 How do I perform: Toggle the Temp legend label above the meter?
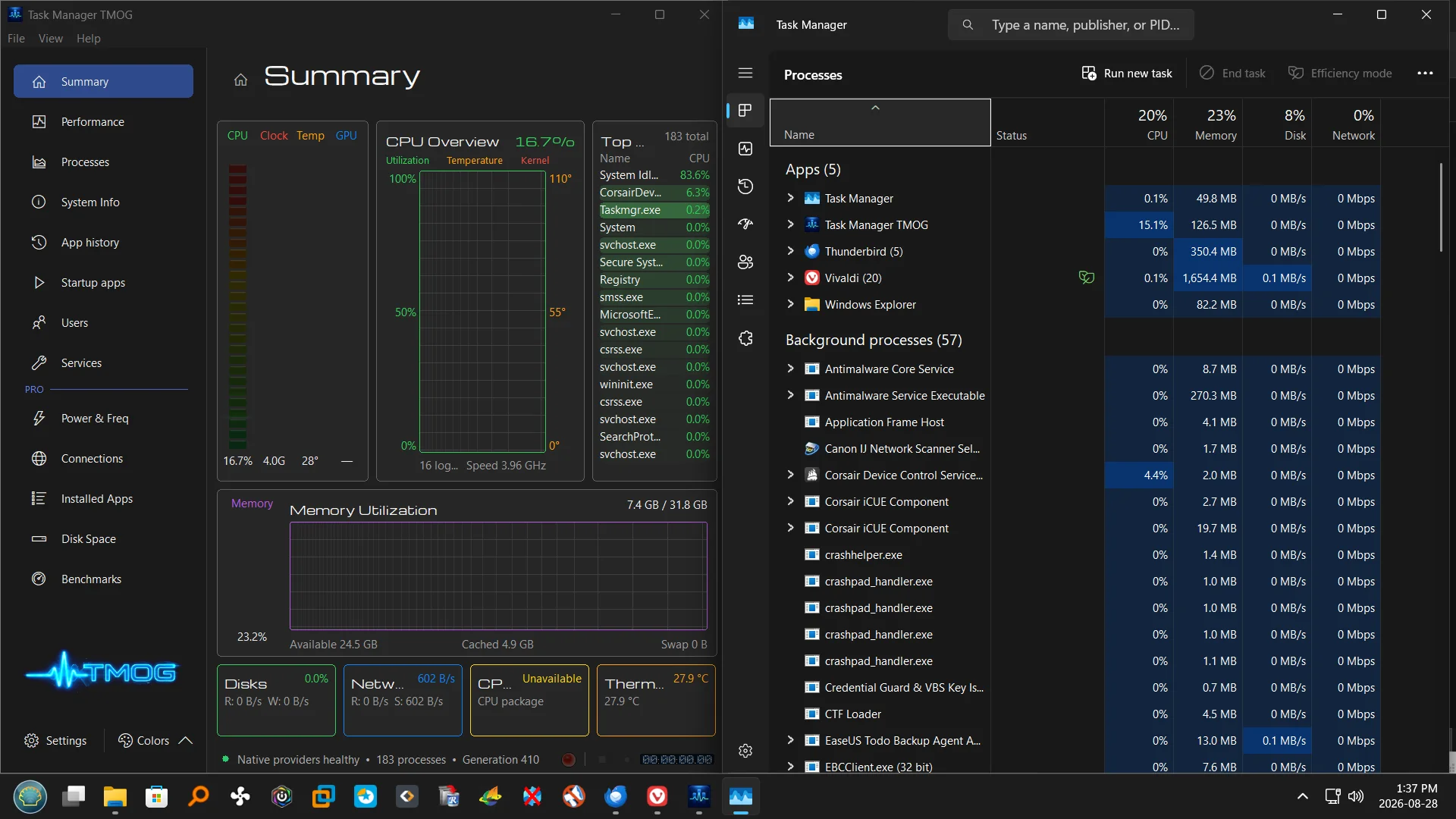pyautogui.click(x=310, y=135)
